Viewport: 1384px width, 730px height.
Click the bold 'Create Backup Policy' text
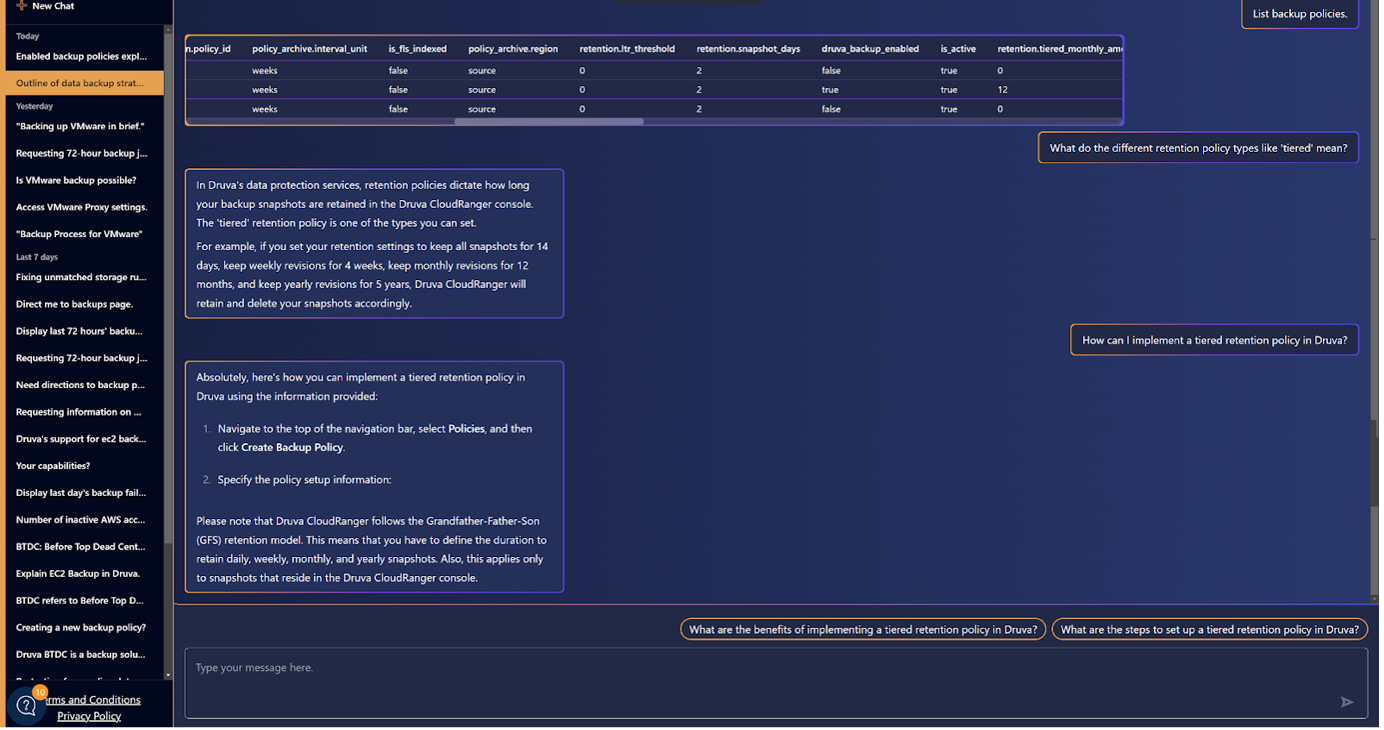[292, 448]
